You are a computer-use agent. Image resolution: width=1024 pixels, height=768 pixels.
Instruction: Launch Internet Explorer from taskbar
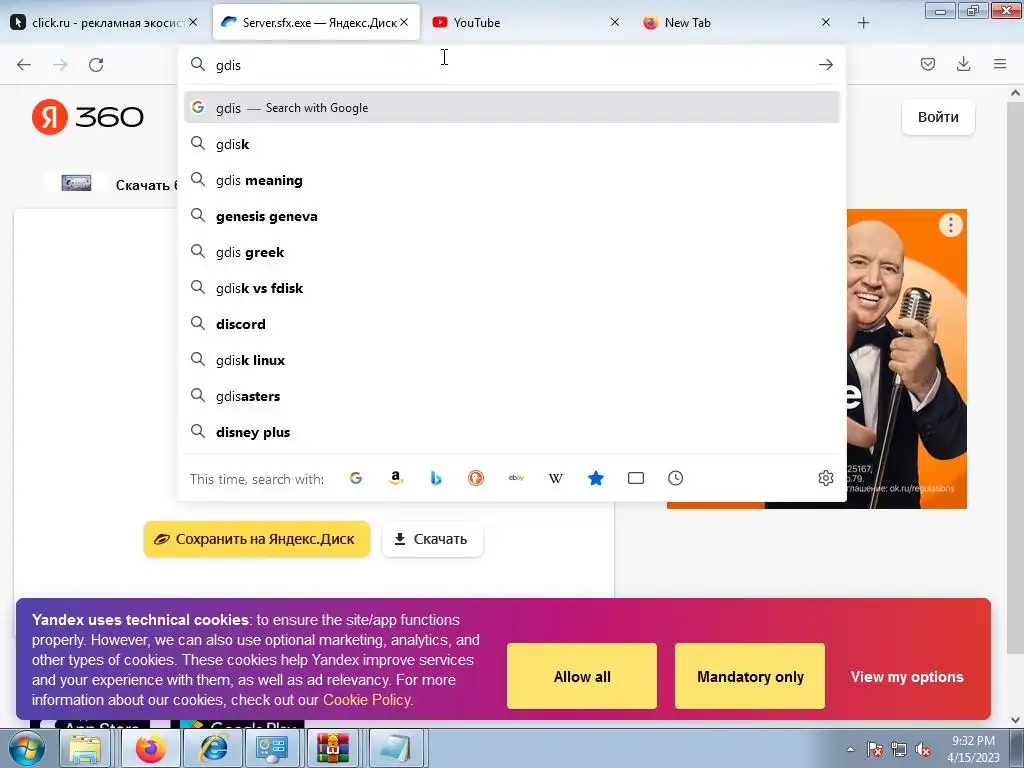click(x=212, y=748)
